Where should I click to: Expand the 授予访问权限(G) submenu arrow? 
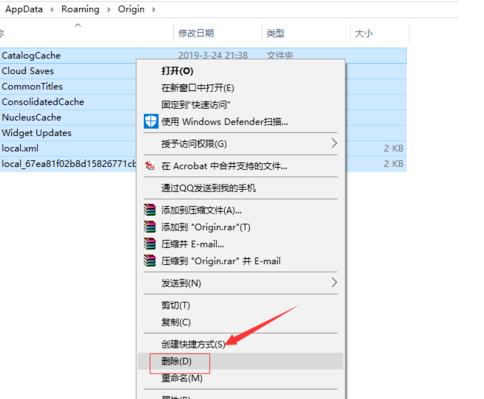(x=334, y=144)
